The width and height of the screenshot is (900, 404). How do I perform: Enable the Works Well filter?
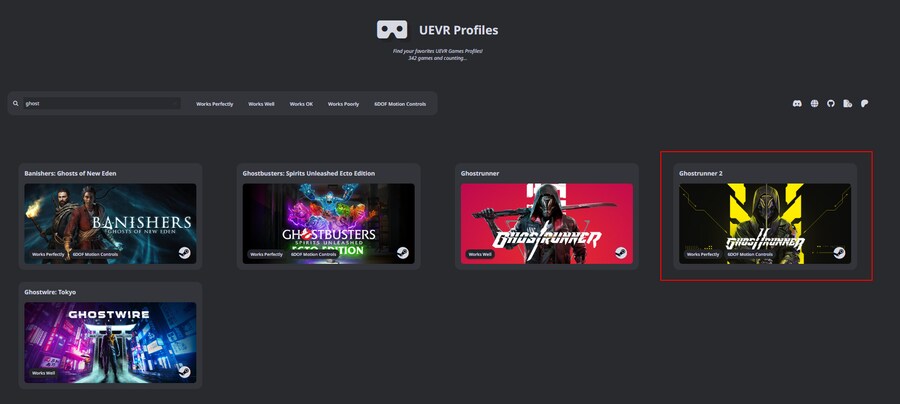pyautogui.click(x=261, y=104)
